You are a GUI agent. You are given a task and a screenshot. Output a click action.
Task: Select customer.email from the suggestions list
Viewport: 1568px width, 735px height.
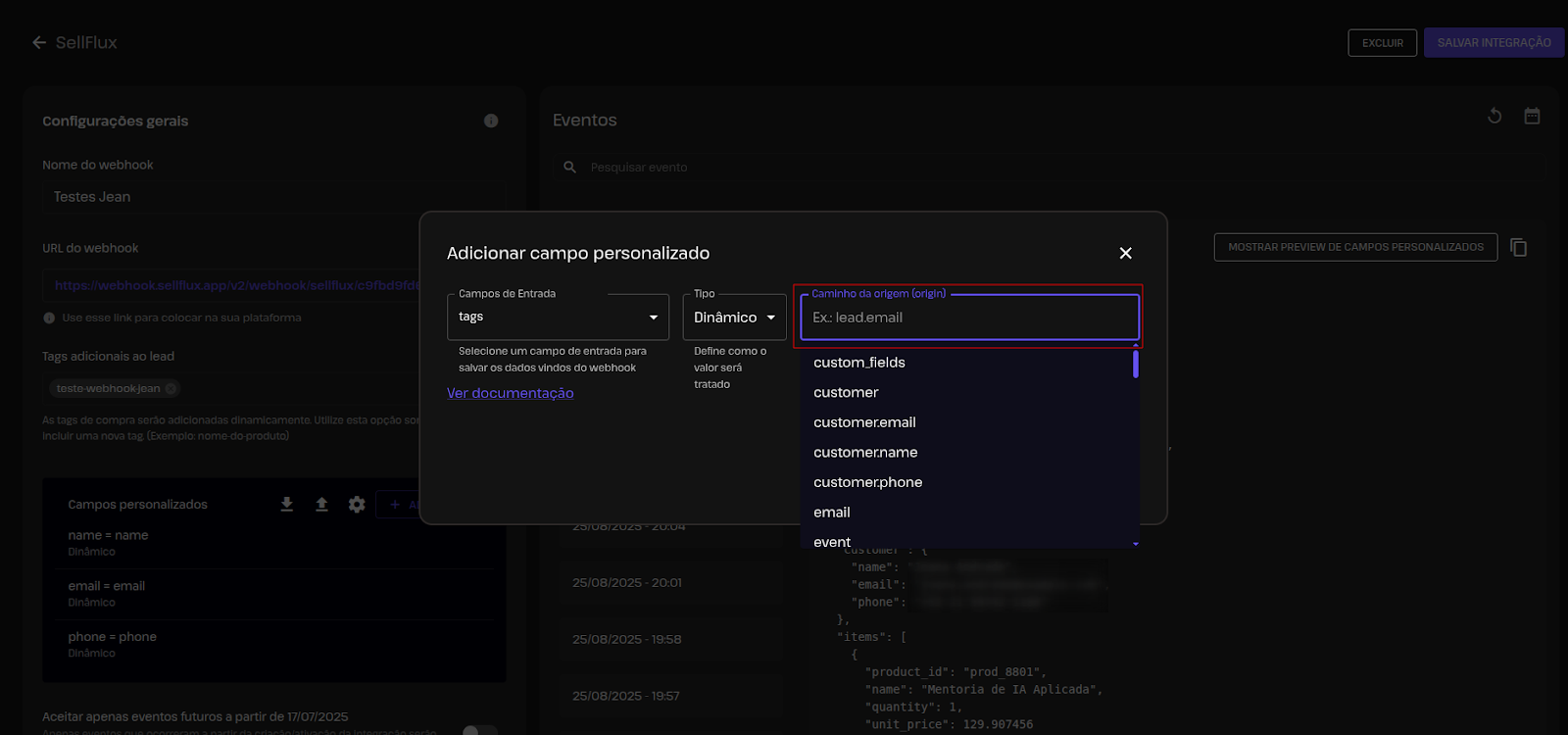point(864,422)
